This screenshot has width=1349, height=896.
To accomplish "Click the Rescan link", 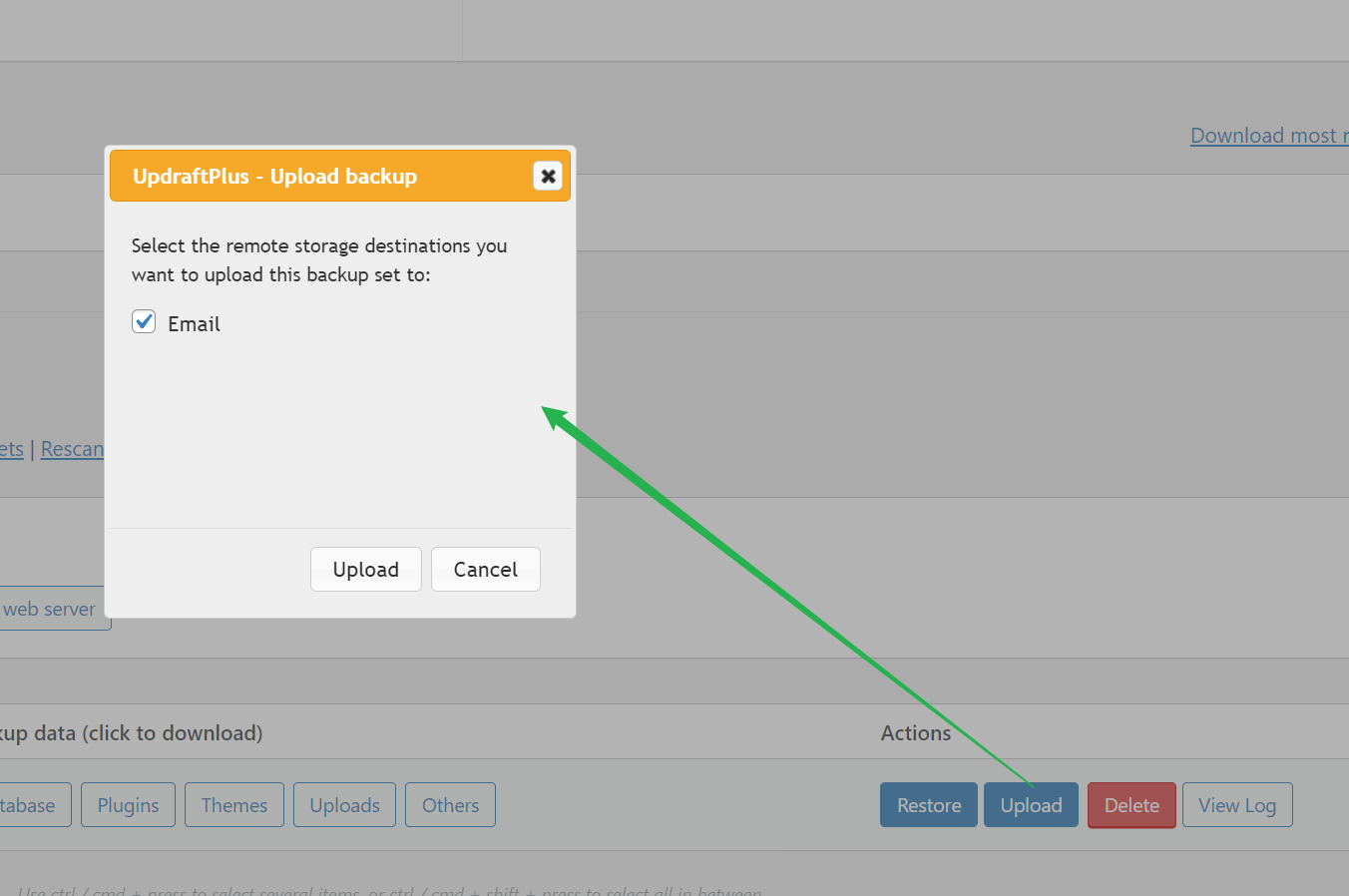I will [72, 449].
